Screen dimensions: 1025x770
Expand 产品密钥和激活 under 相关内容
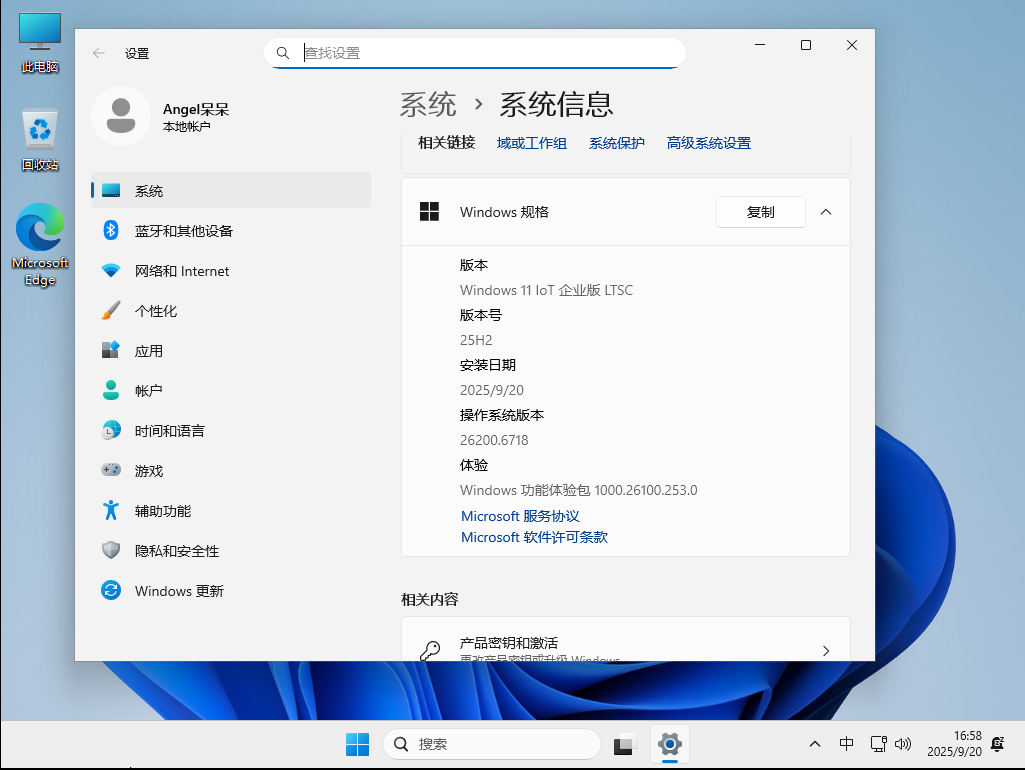625,645
